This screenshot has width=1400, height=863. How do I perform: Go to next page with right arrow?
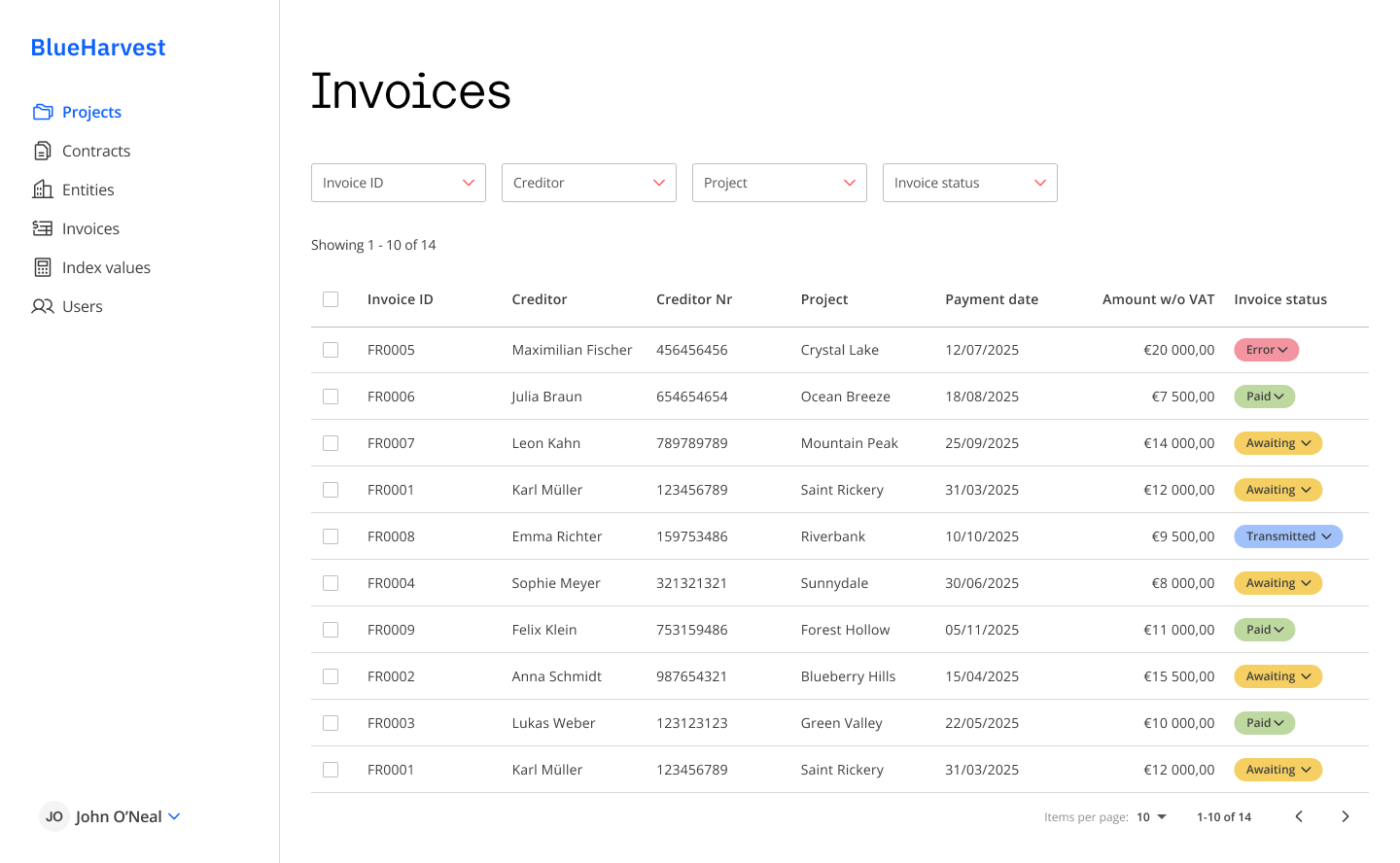click(x=1345, y=816)
